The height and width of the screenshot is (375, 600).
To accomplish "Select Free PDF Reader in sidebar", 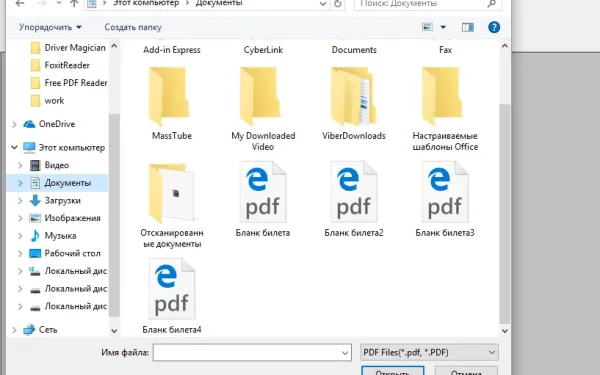I will (69, 83).
